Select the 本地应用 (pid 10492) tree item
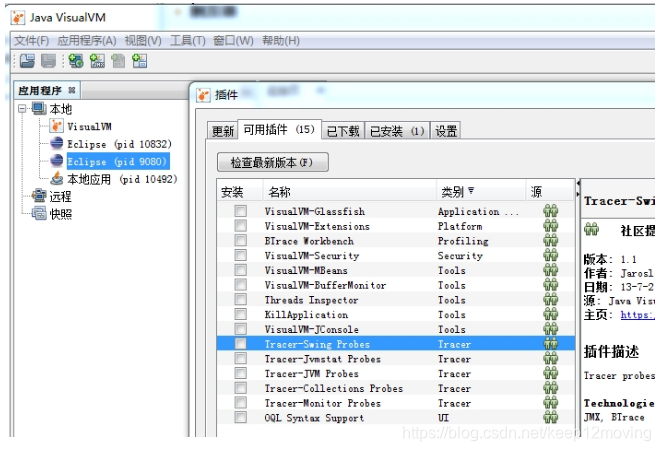 click(x=122, y=179)
